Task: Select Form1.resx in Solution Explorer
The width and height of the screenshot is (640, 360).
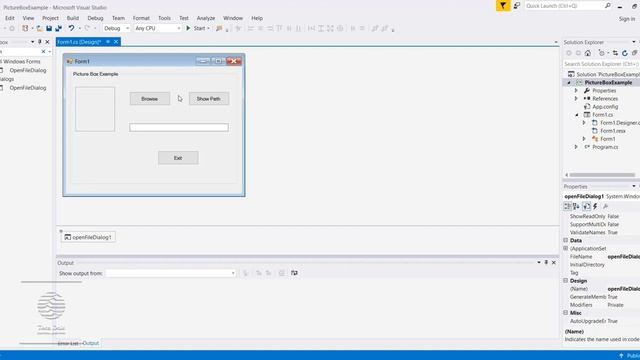Action: (x=612, y=131)
